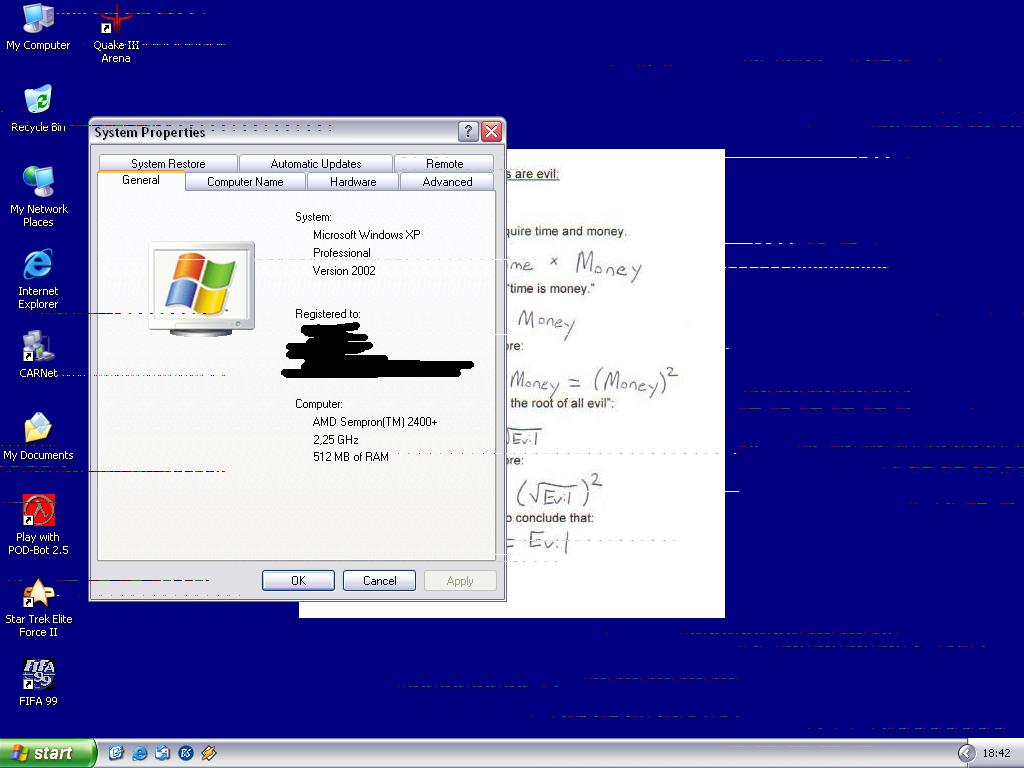This screenshot has width=1024, height=768.
Task: Click the round blue BS quick launch icon
Action: click(x=185, y=753)
